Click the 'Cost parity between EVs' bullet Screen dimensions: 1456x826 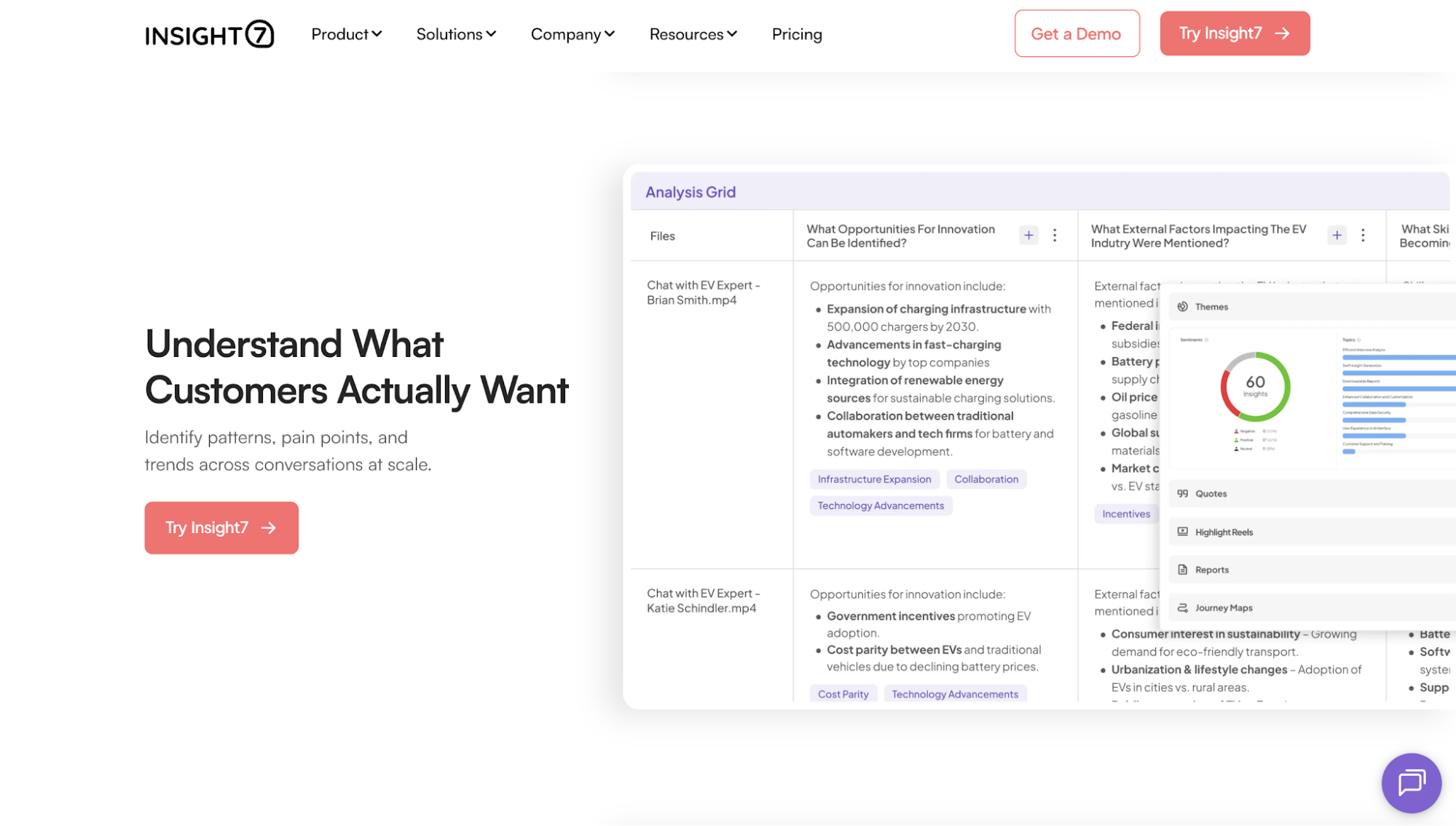(x=934, y=658)
